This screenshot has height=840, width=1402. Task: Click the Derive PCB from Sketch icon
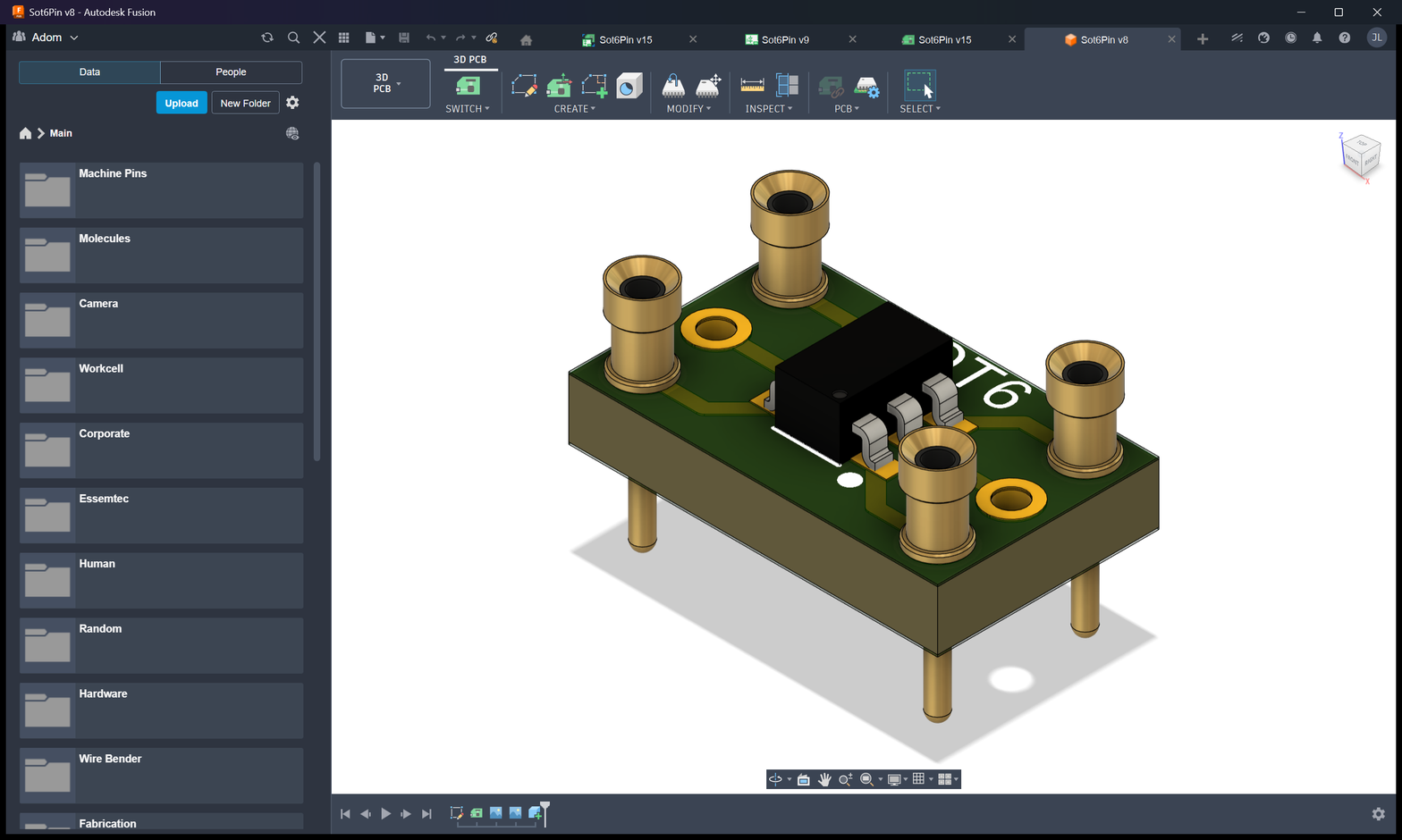point(559,86)
